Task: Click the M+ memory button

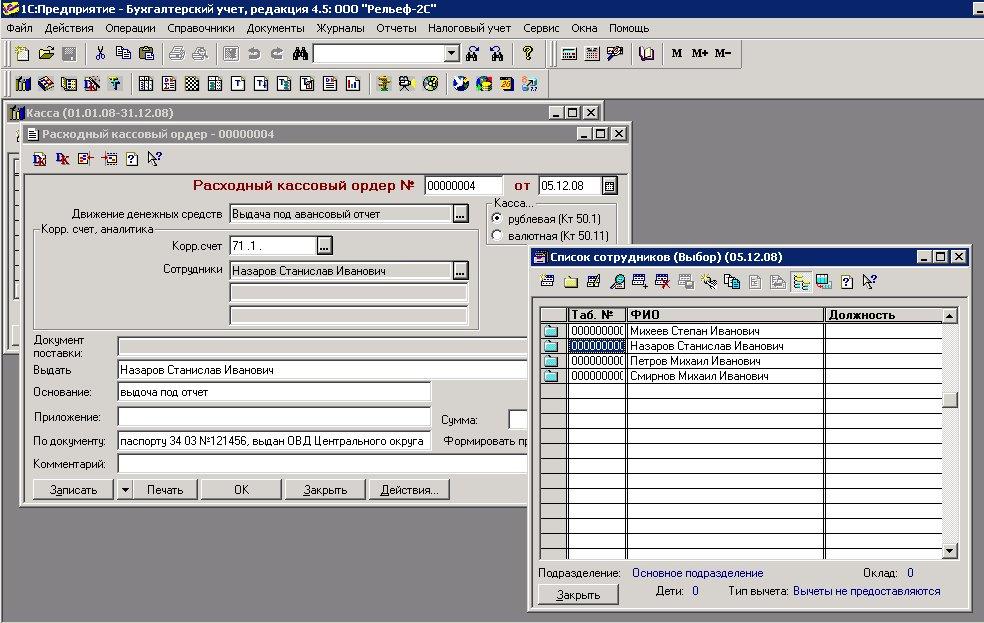Action: 699,54
